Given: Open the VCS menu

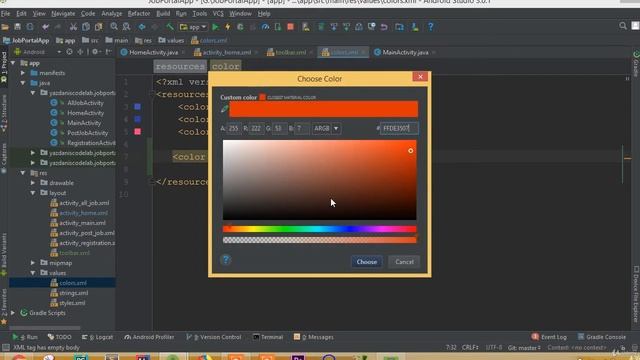Looking at the screenshot, I should [x=218, y=13].
